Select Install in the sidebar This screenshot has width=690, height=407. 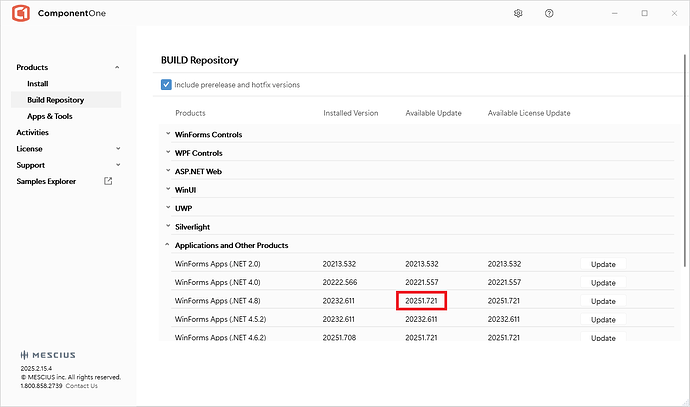coord(38,84)
